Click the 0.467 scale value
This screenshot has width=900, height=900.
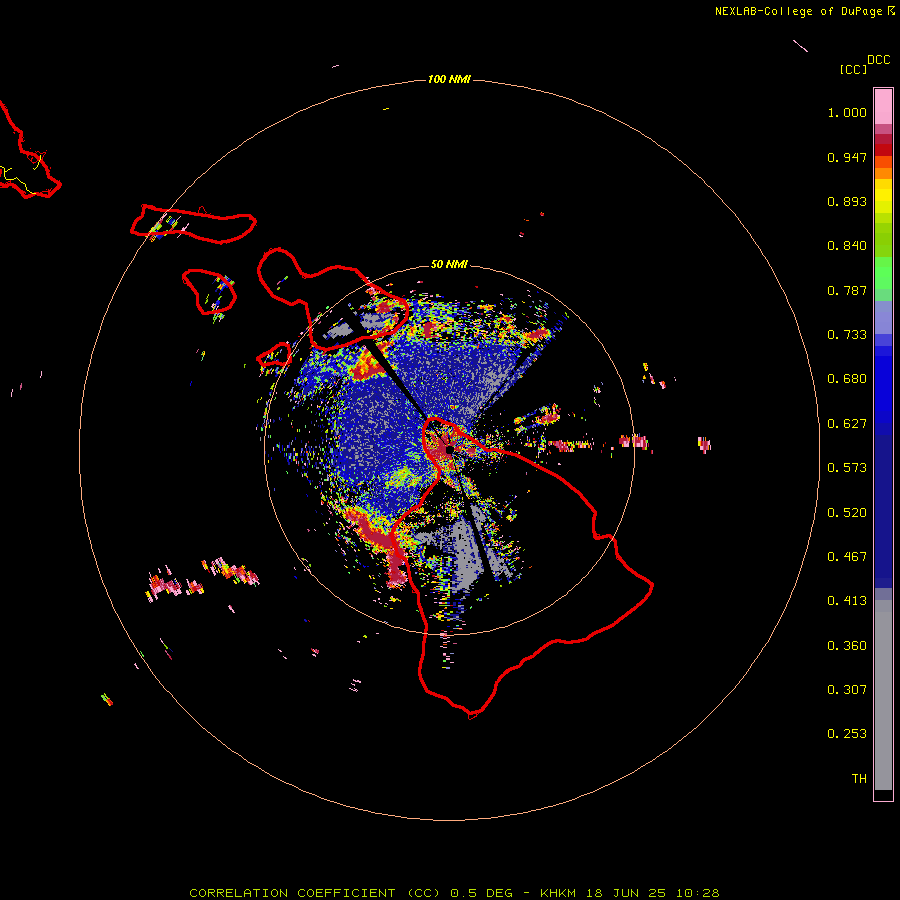pyautogui.click(x=847, y=557)
